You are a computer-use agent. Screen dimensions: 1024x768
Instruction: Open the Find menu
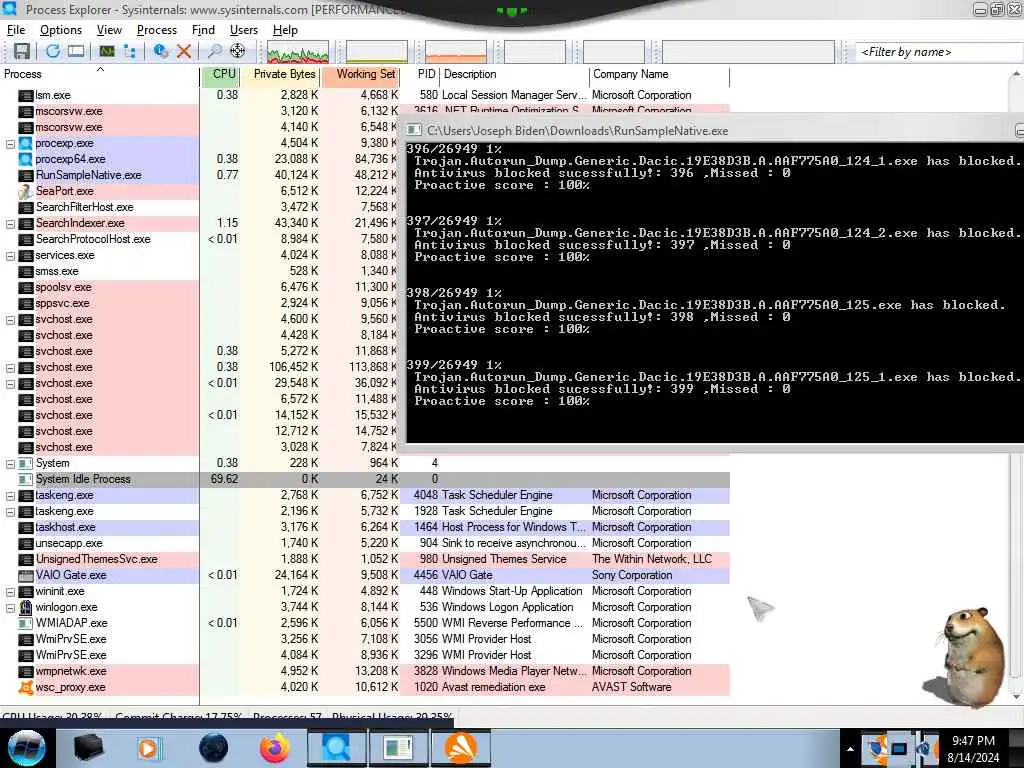203,30
